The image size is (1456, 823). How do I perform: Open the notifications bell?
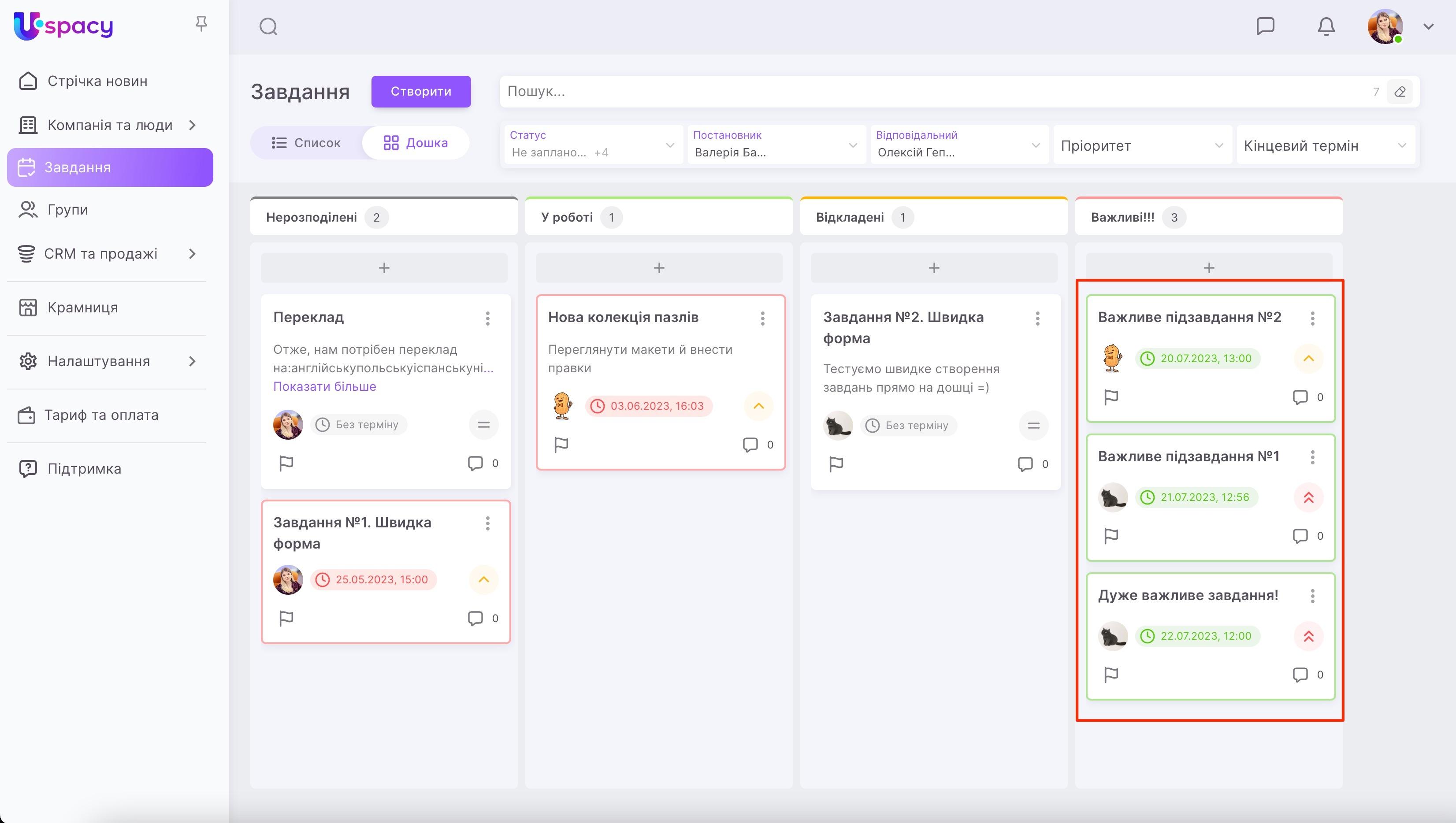coord(1326,26)
